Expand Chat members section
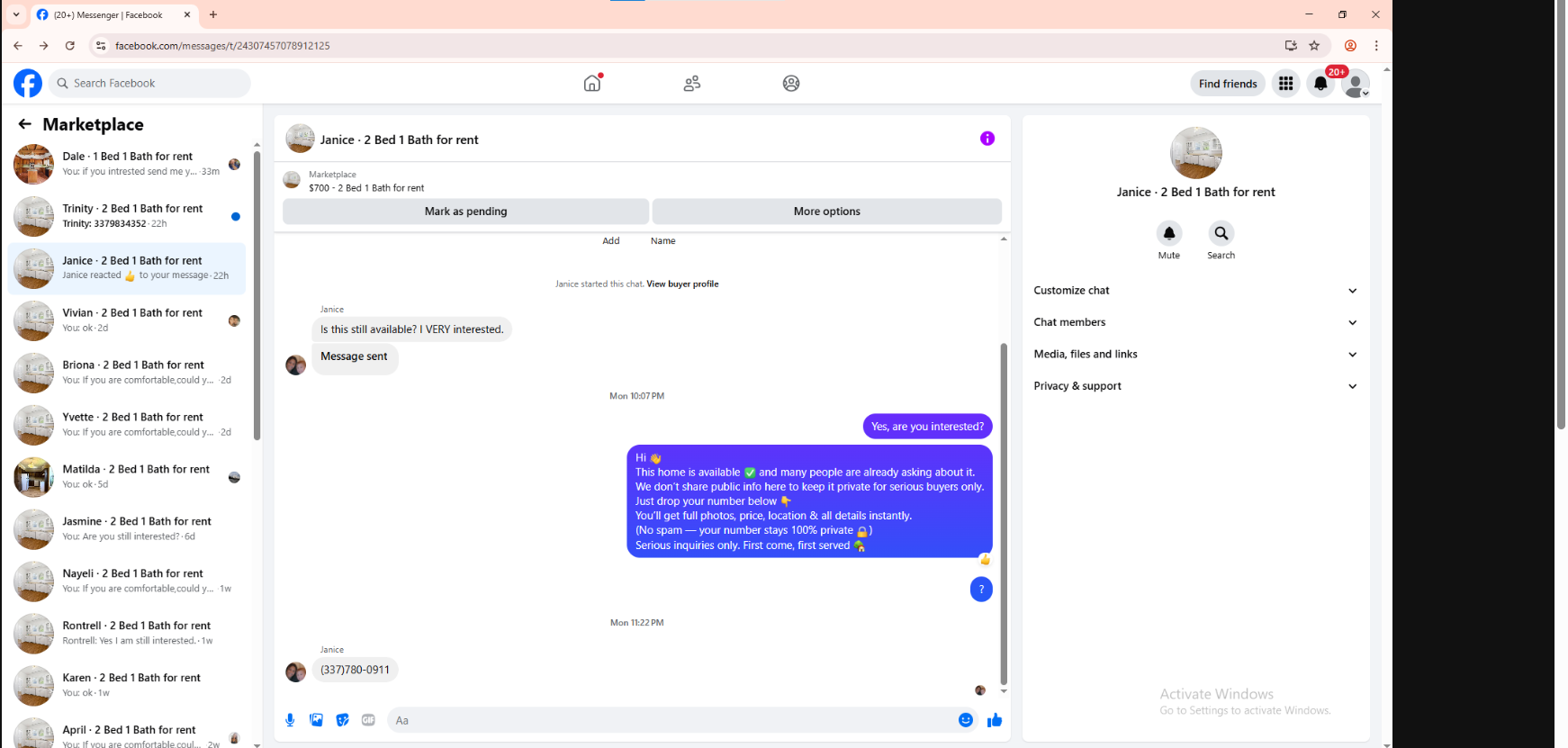Screen dimensions: 1568x748 click(1195, 322)
